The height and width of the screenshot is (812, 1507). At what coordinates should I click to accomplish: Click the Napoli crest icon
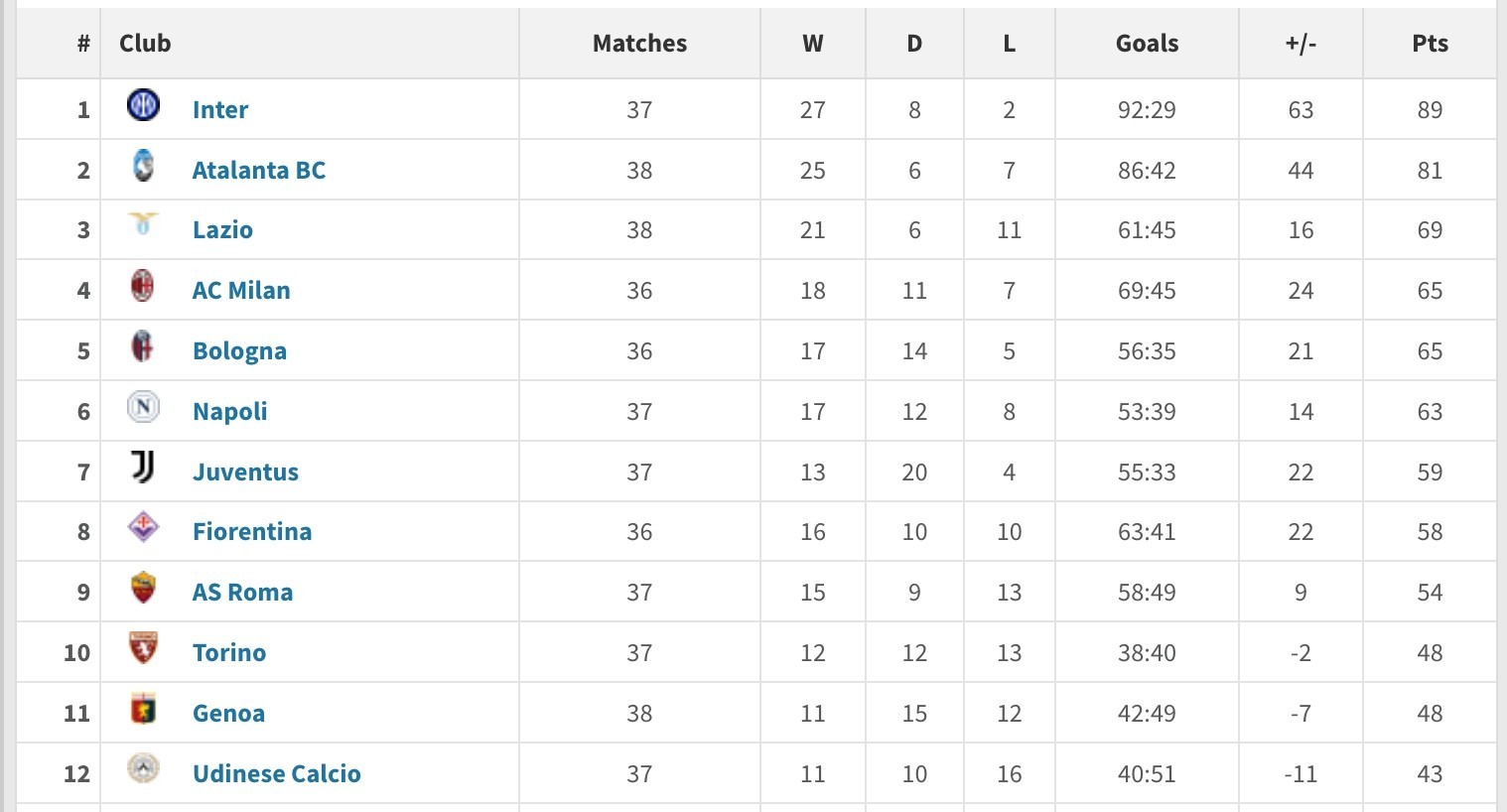(143, 406)
